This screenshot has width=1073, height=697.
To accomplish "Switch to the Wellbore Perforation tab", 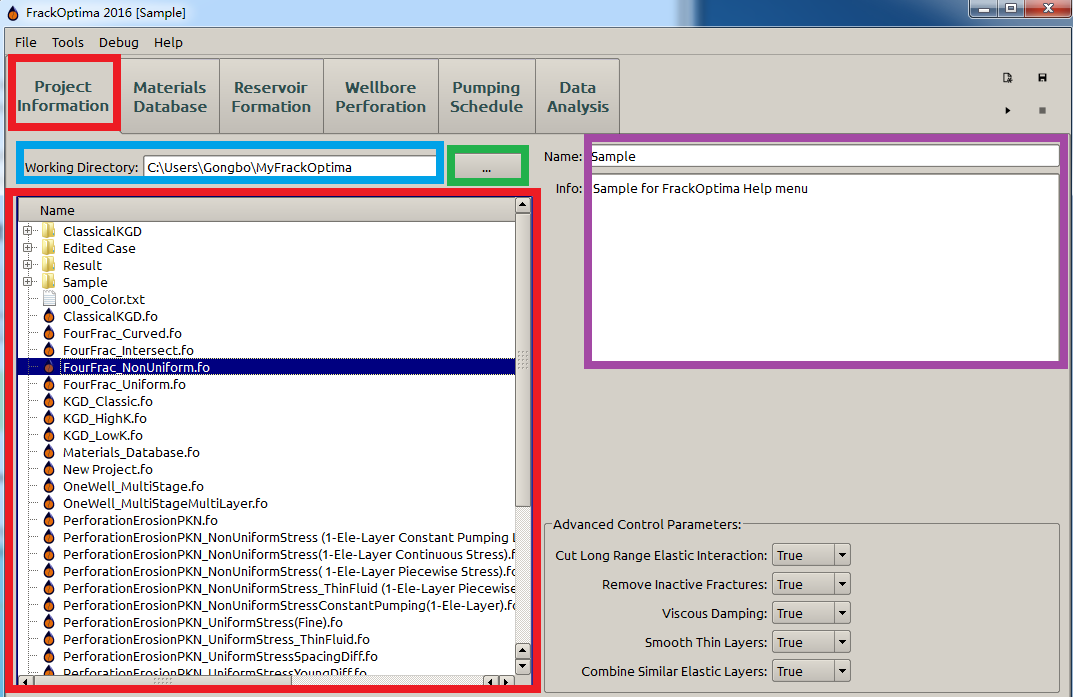I will [380, 96].
